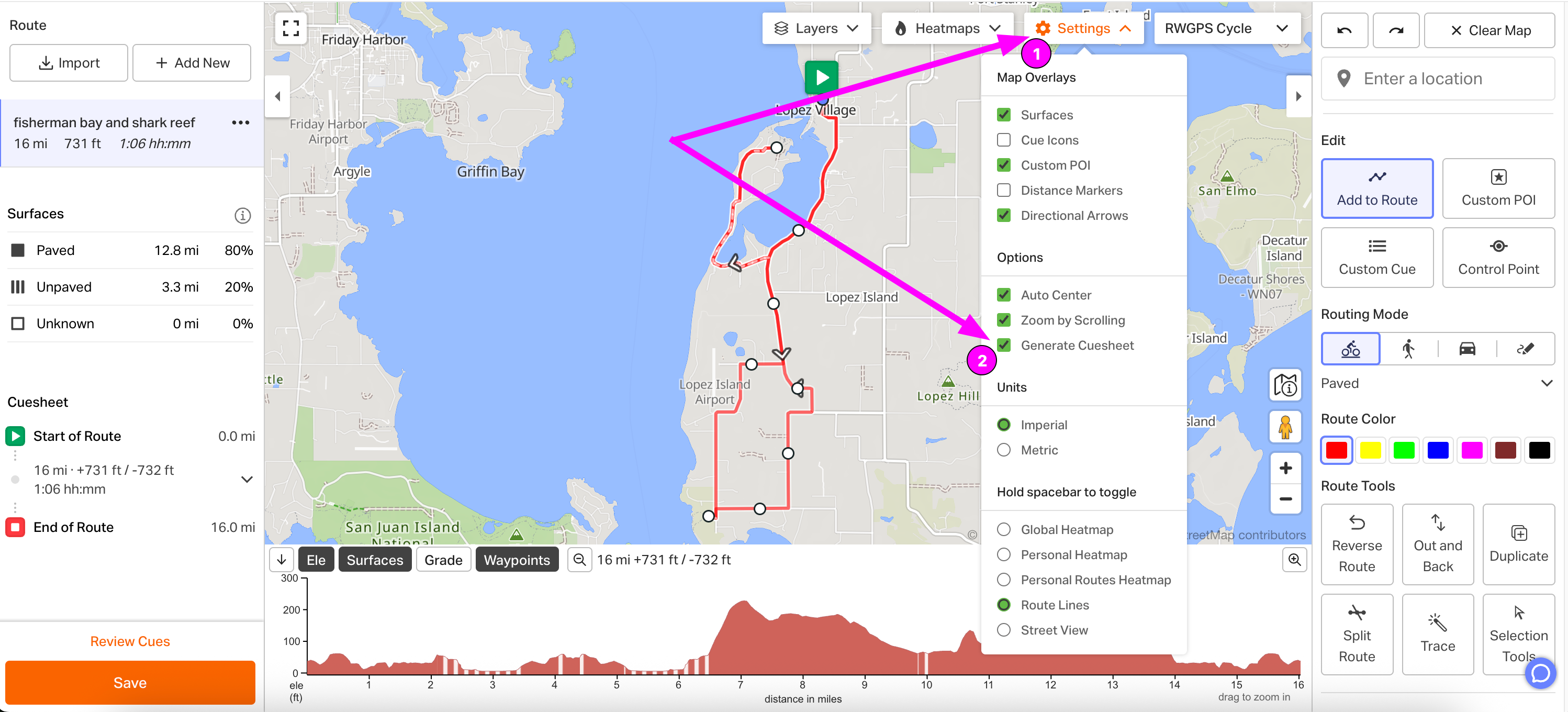Uncheck Directional Arrows overlay
Image resolution: width=1568 pixels, height=712 pixels.
click(x=1004, y=215)
